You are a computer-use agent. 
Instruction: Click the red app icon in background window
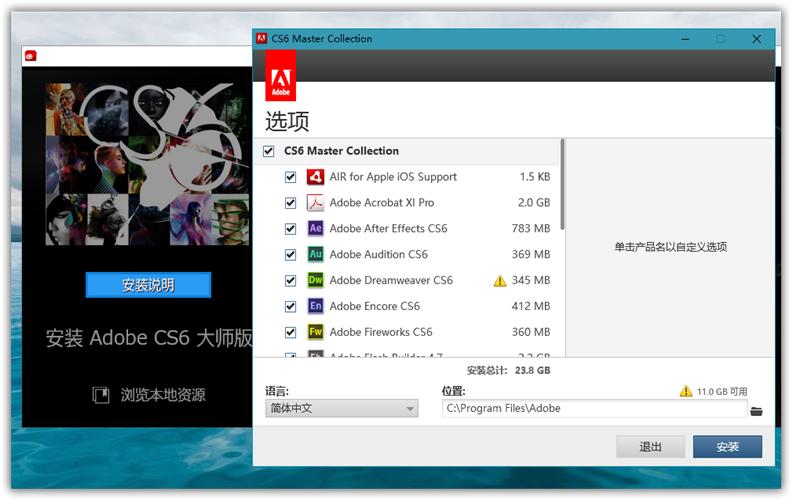click(31, 56)
